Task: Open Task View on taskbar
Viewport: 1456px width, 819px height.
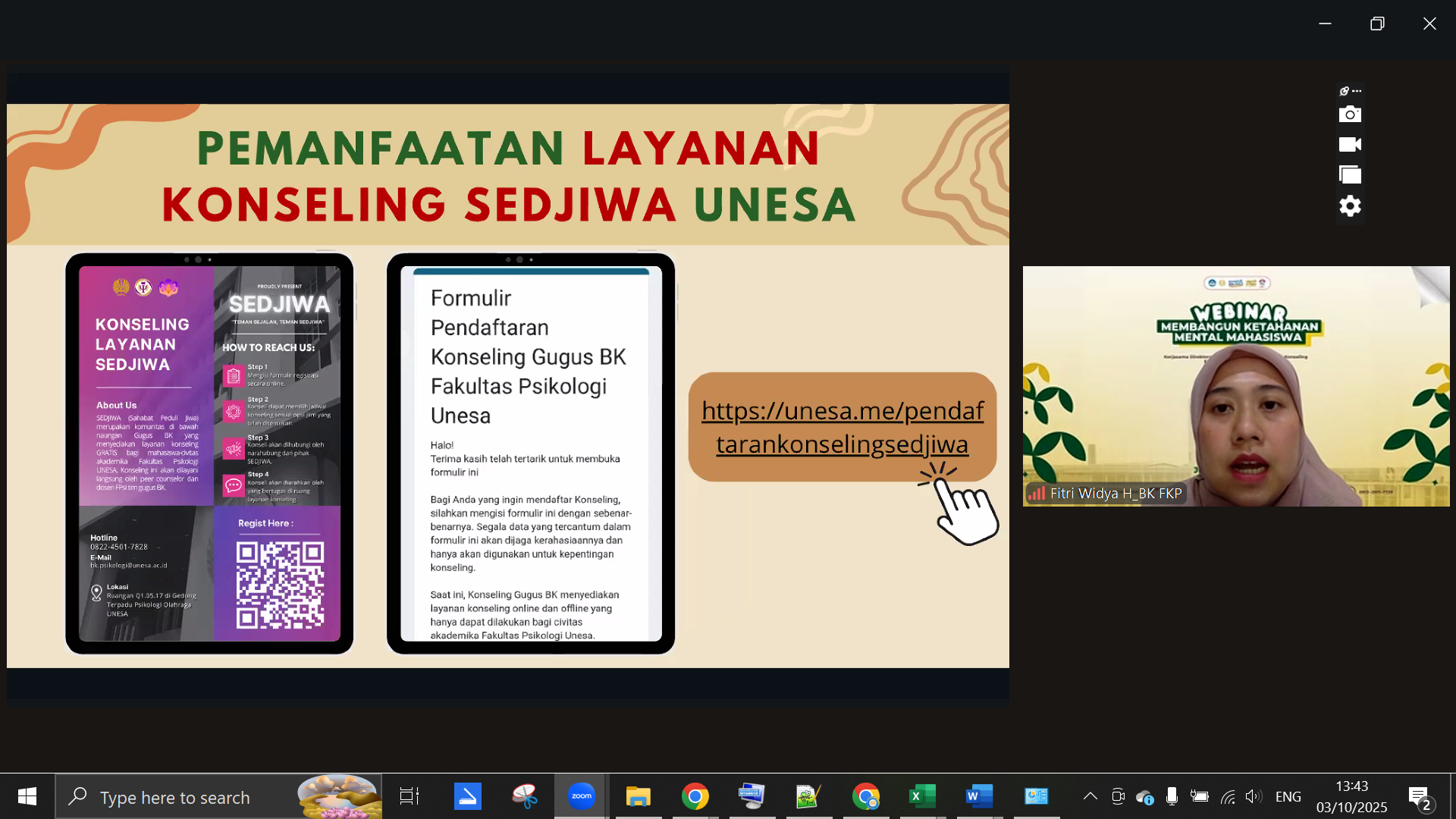Action: tap(409, 796)
